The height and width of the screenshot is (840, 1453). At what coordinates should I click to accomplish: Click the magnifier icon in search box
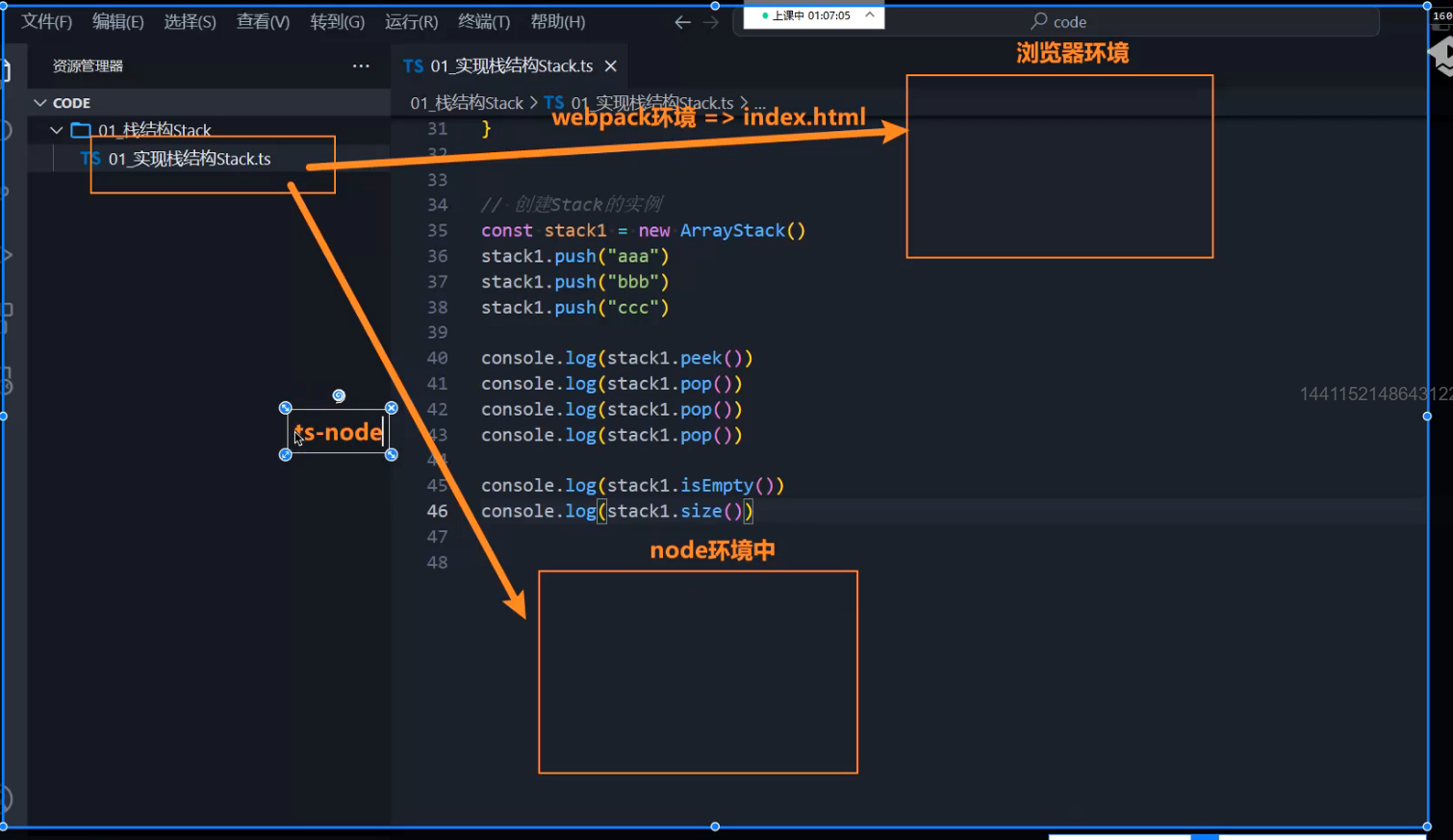click(x=1039, y=20)
